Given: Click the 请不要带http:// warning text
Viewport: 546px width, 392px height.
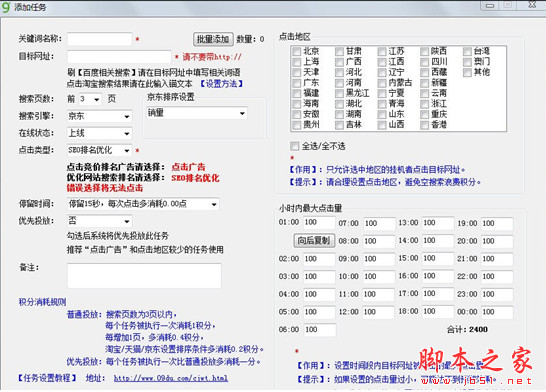Looking at the screenshot, I should (x=212, y=57).
